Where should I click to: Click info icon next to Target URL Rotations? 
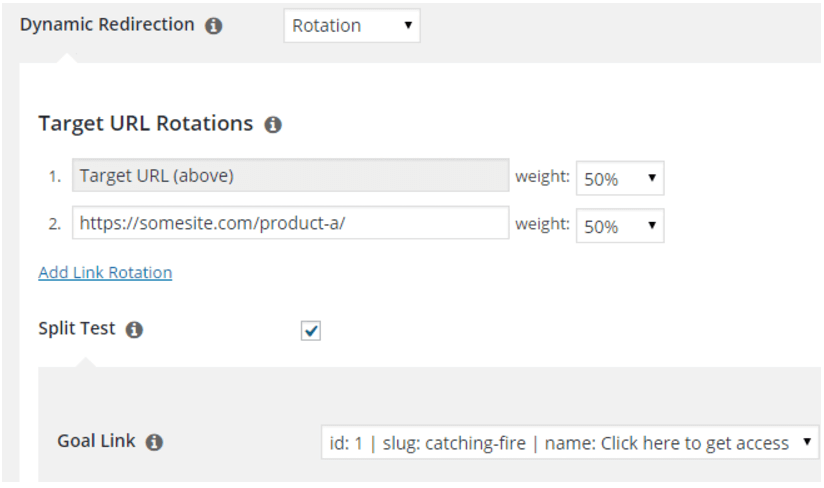[273, 125]
